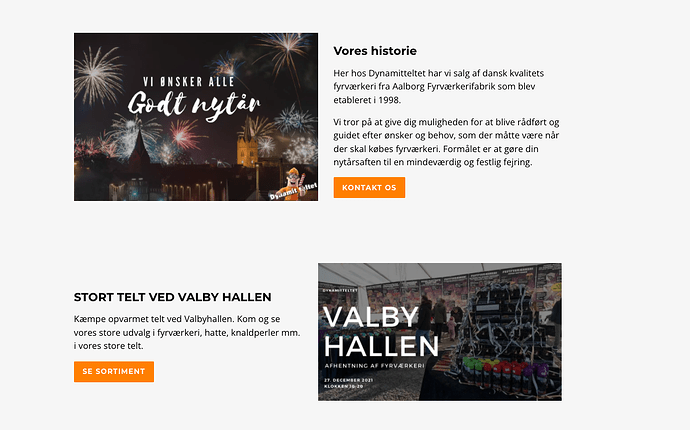690x430 pixels.
Task: Click the colorful bottles in the tent photo
Action: coord(503,373)
